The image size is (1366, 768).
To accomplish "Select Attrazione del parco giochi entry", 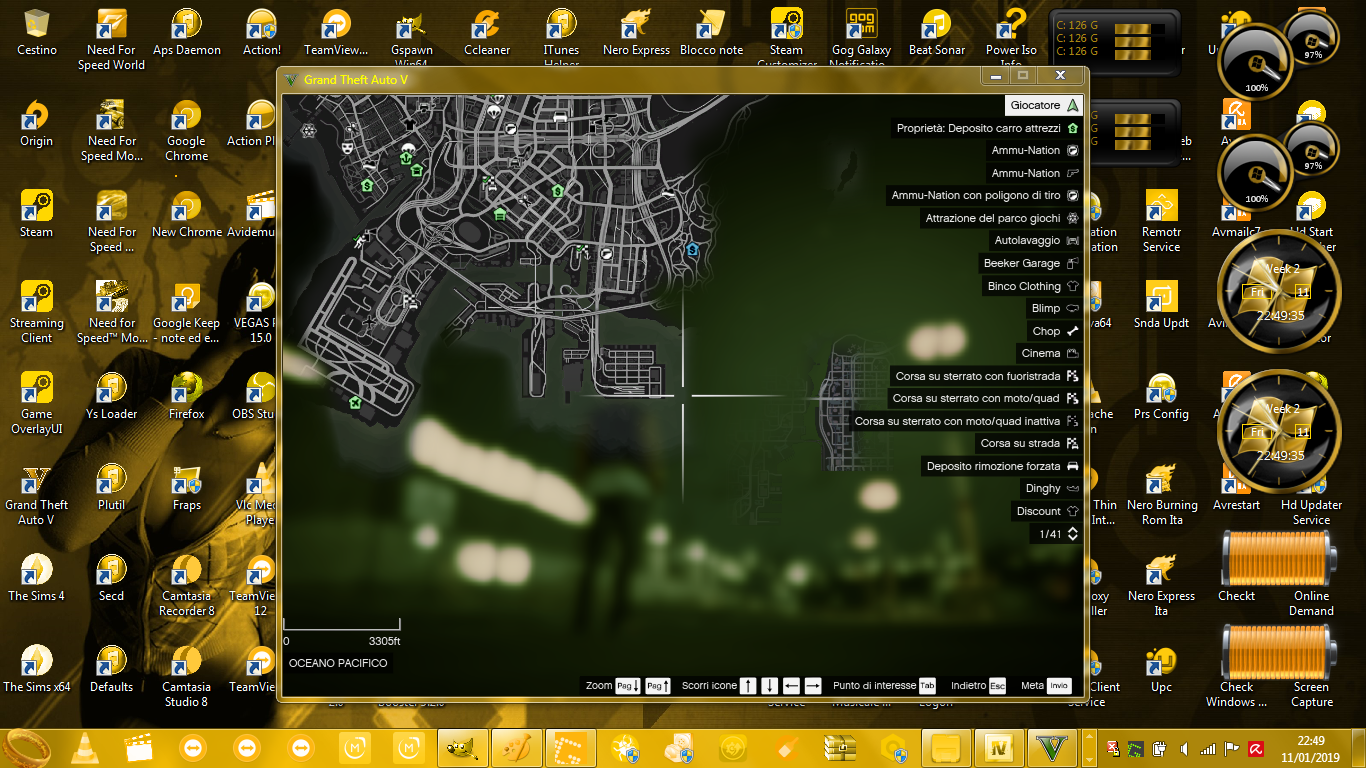I will 1001,218.
